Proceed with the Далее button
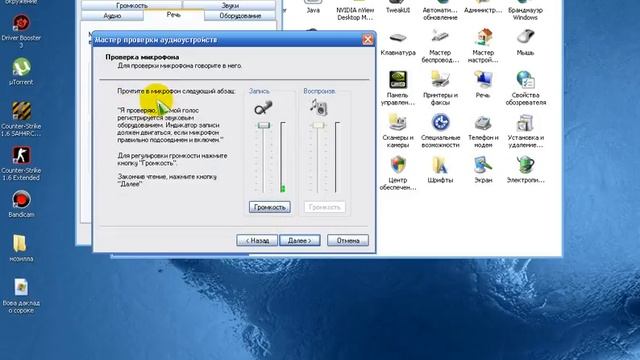640x360 pixels. (x=300, y=240)
